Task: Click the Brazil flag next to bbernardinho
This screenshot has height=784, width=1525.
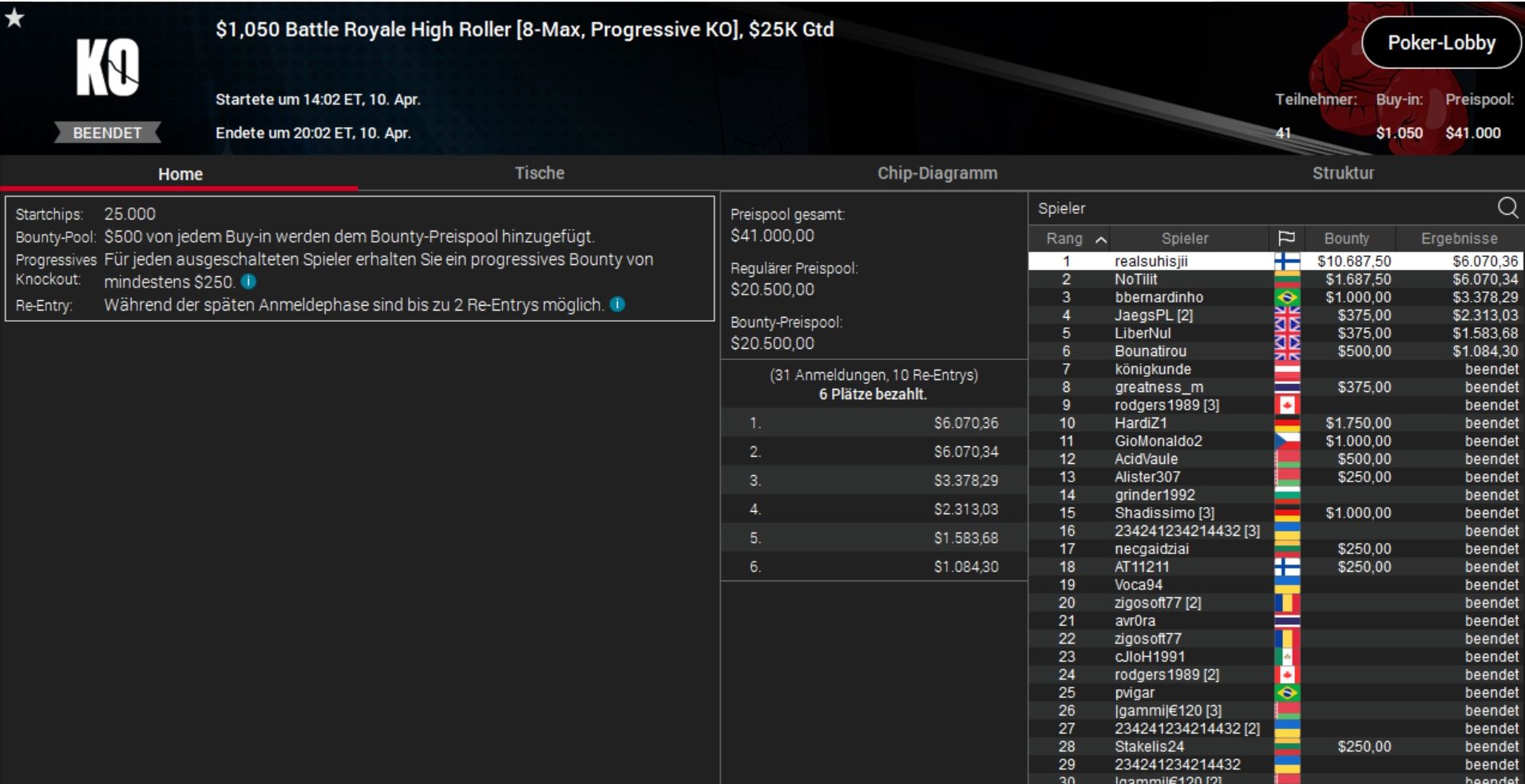Action: tap(1286, 297)
